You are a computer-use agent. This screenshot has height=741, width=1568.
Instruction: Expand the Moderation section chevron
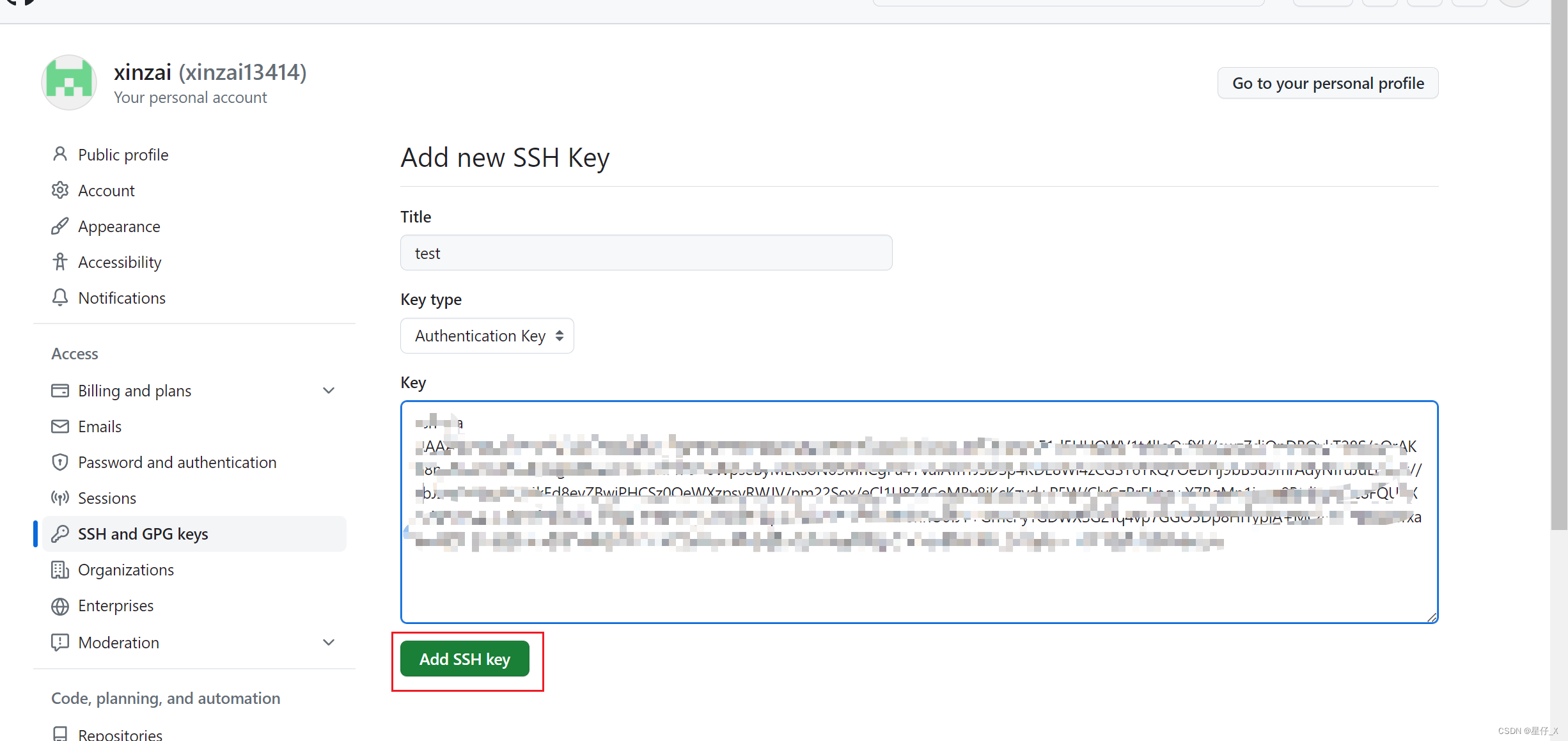tap(329, 643)
